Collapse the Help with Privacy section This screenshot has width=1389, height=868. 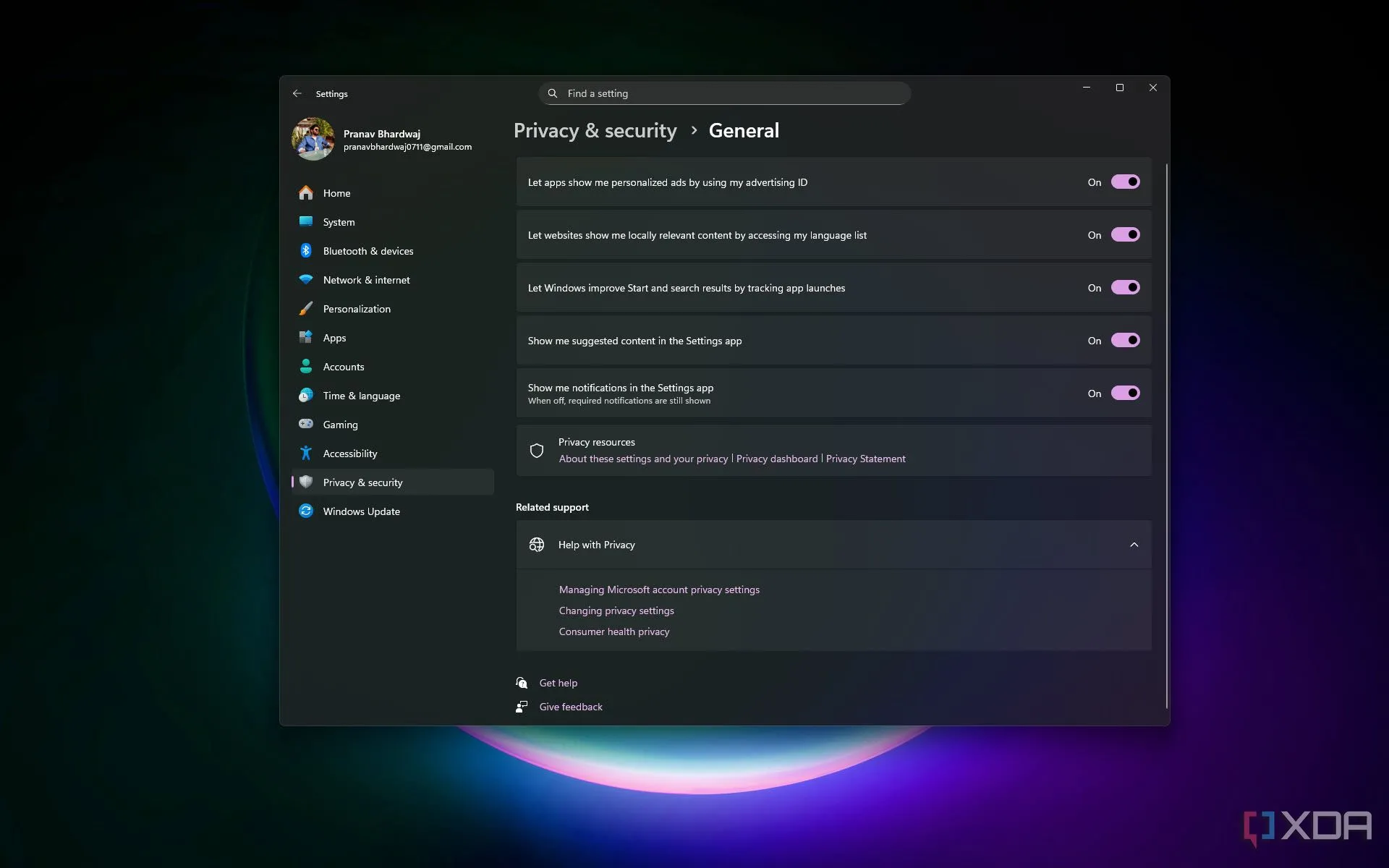(x=1134, y=545)
